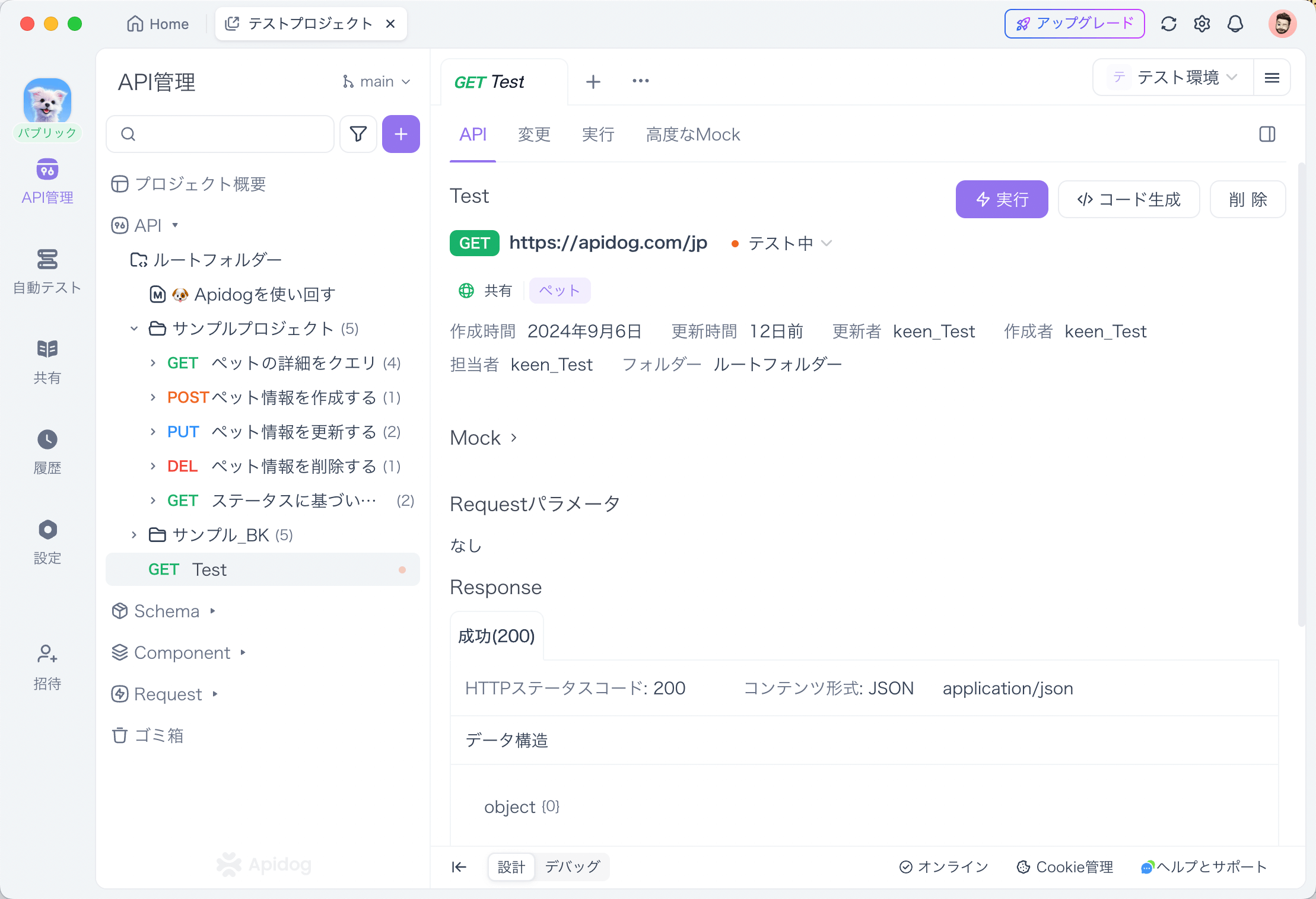Select the GET Test document tab
This screenshot has width=1316, height=899.
point(504,82)
